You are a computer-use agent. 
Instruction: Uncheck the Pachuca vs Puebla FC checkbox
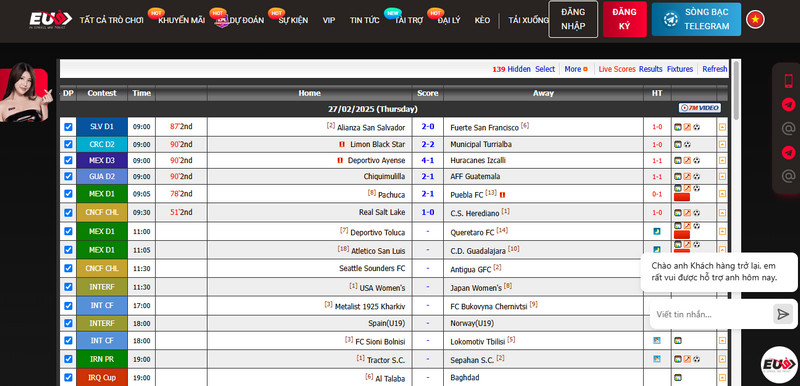[68, 194]
